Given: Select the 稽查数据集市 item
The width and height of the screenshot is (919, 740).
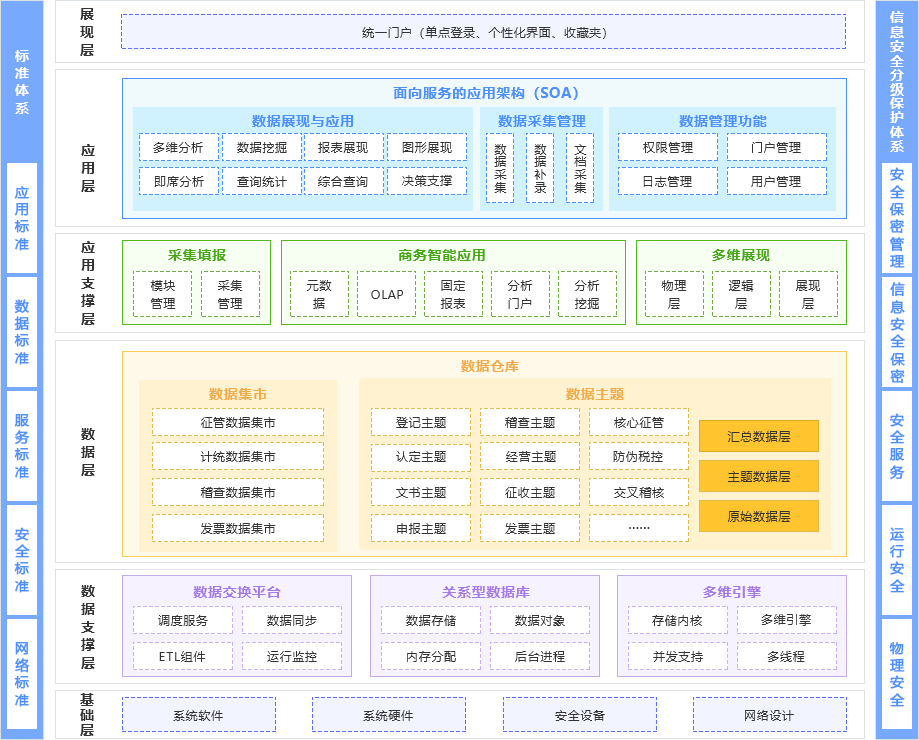Looking at the screenshot, I should (237, 492).
